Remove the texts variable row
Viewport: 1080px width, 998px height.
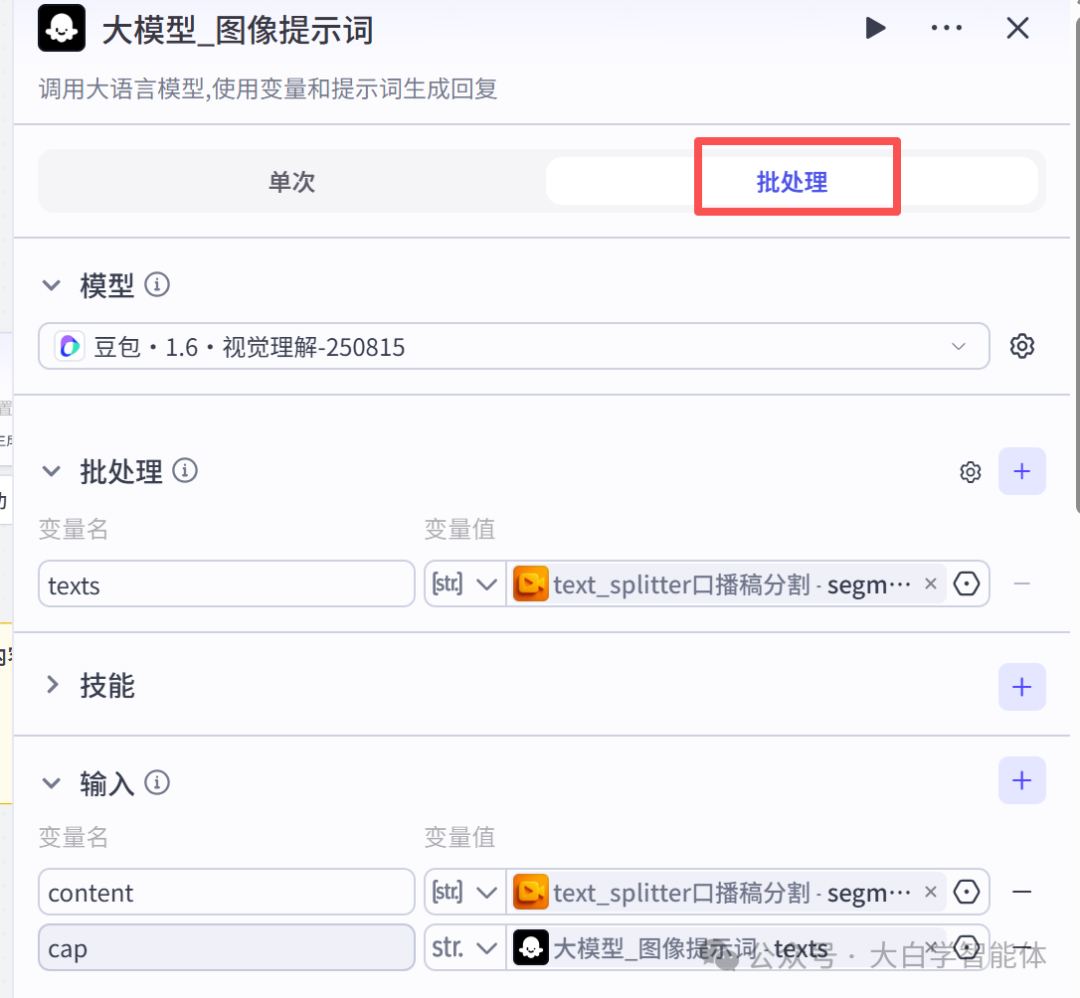point(1021,584)
